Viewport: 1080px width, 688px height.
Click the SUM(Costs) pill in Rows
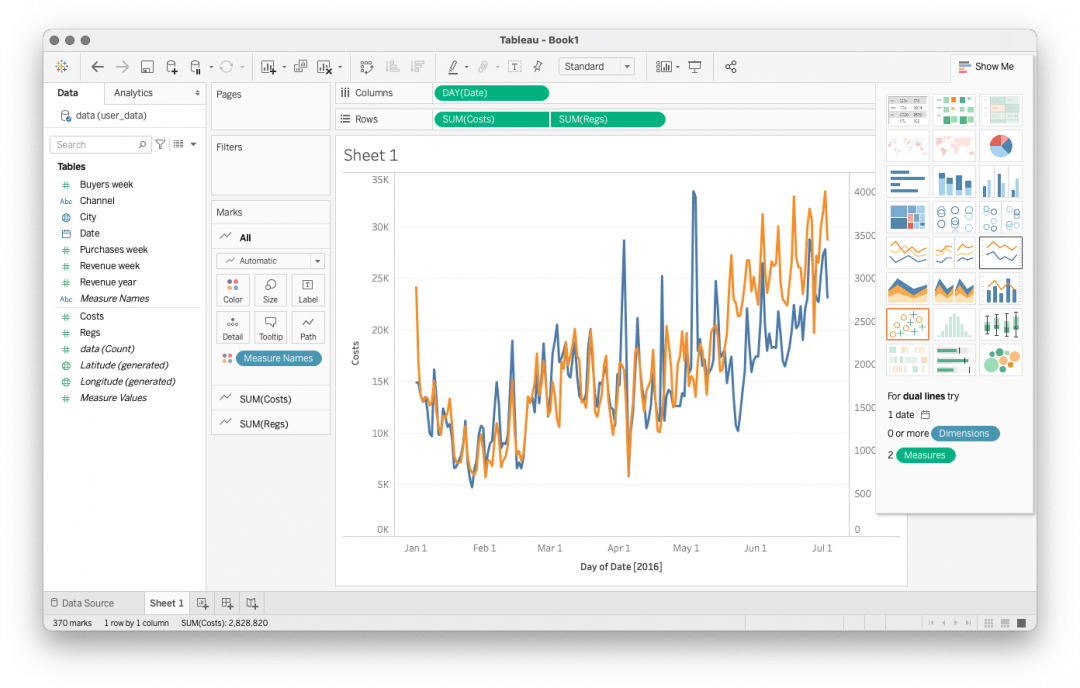(x=491, y=120)
